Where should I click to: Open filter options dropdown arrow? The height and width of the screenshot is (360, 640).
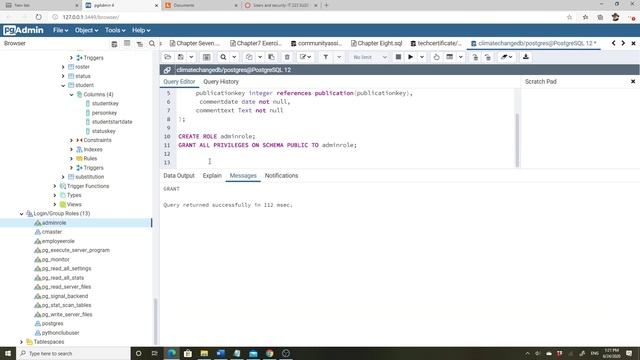click(339, 57)
